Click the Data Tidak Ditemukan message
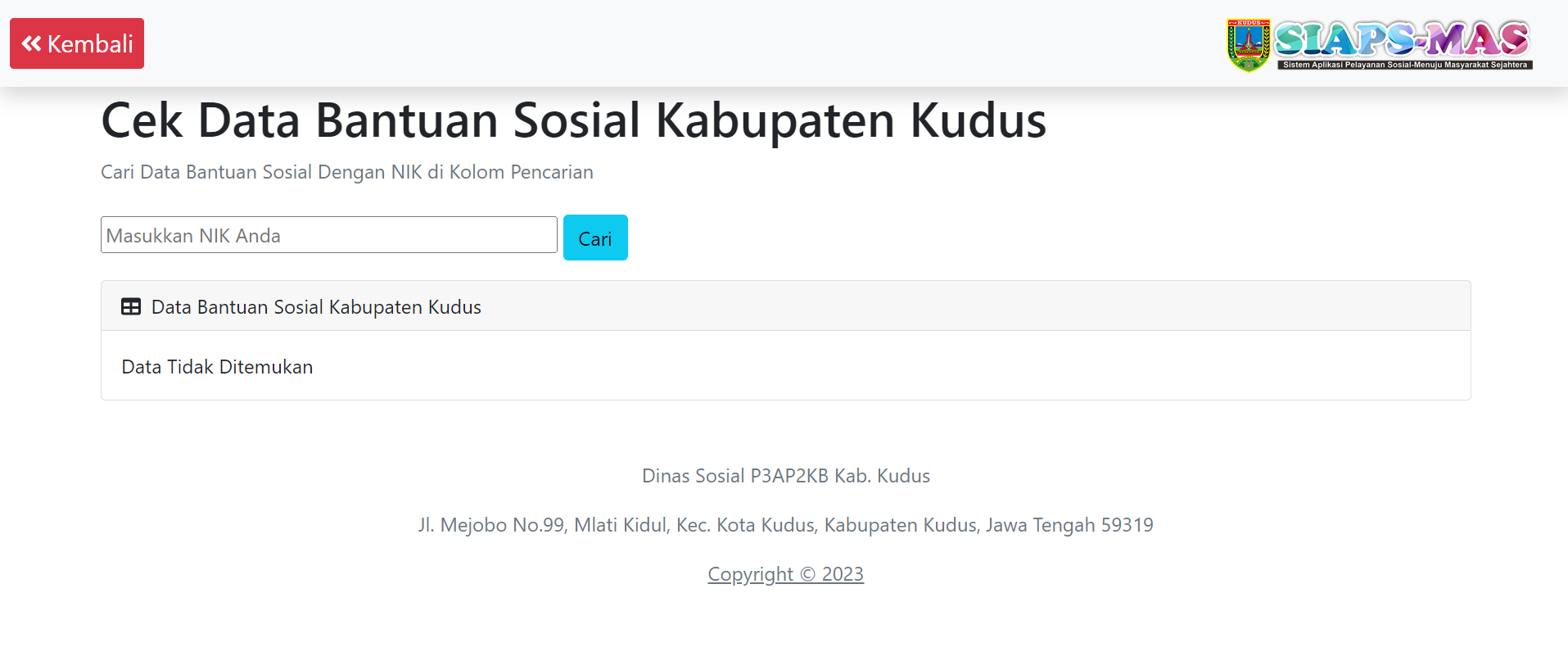Image resolution: width=1568 pixels, height=670 pixels. pyautogui.click(x=217, y=367)
